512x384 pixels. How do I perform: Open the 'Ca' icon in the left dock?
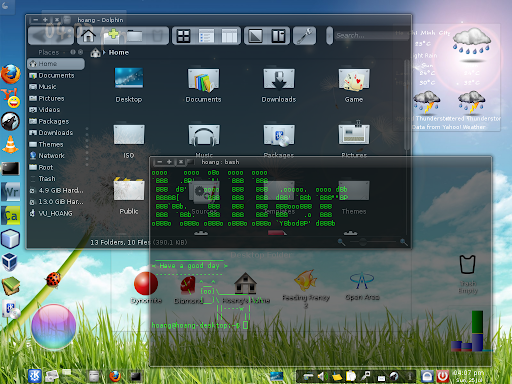click(10, 215)
